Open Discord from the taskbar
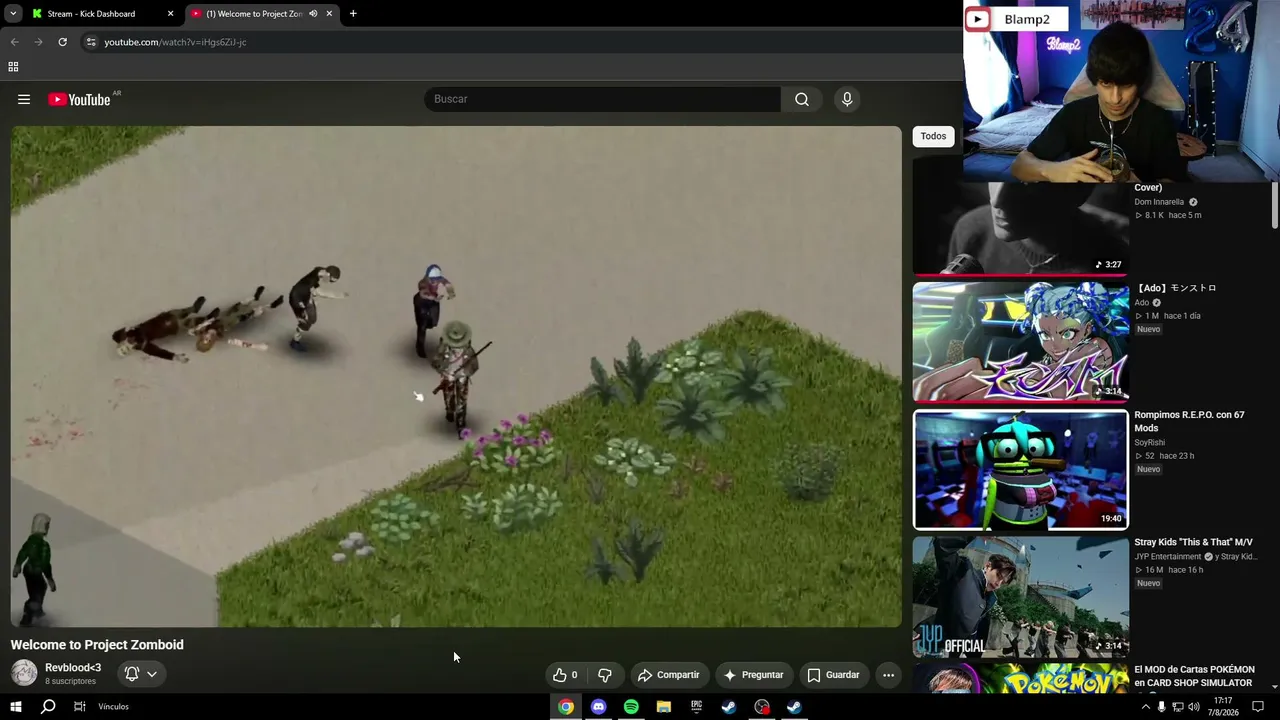Image resolution: width=1280 pixels, height=720 pixels. click(598, 707)
